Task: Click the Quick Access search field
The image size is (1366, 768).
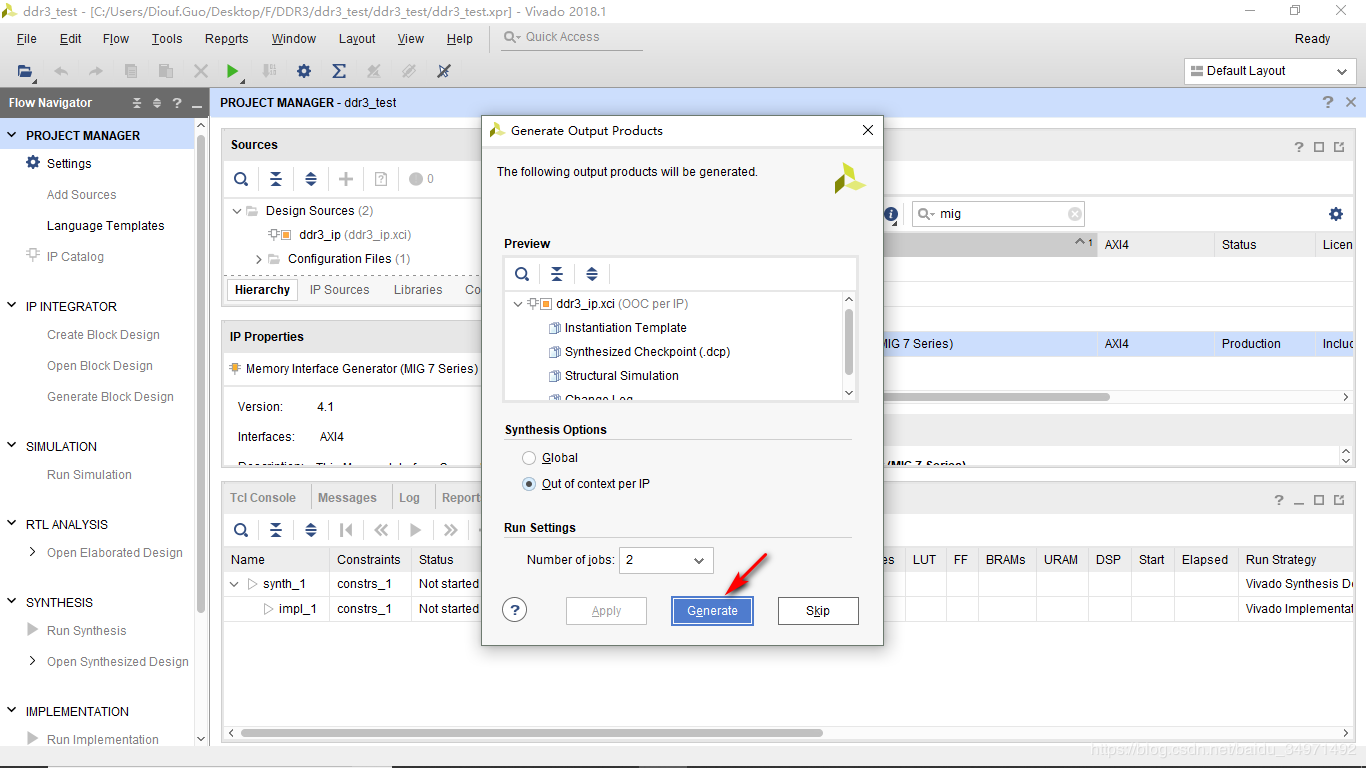Action: [x=572, y=37]
